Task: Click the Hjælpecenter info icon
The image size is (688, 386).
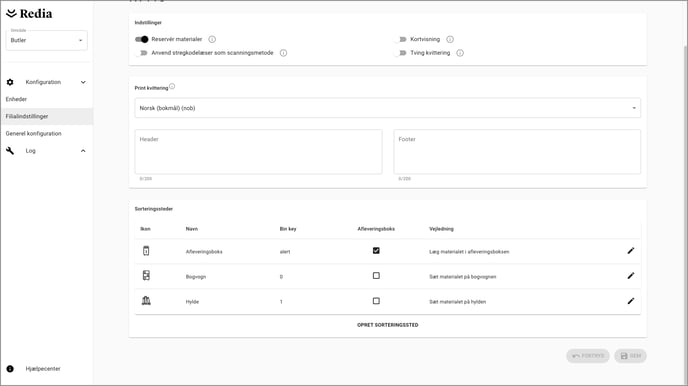Action: [x=10, y=369]
